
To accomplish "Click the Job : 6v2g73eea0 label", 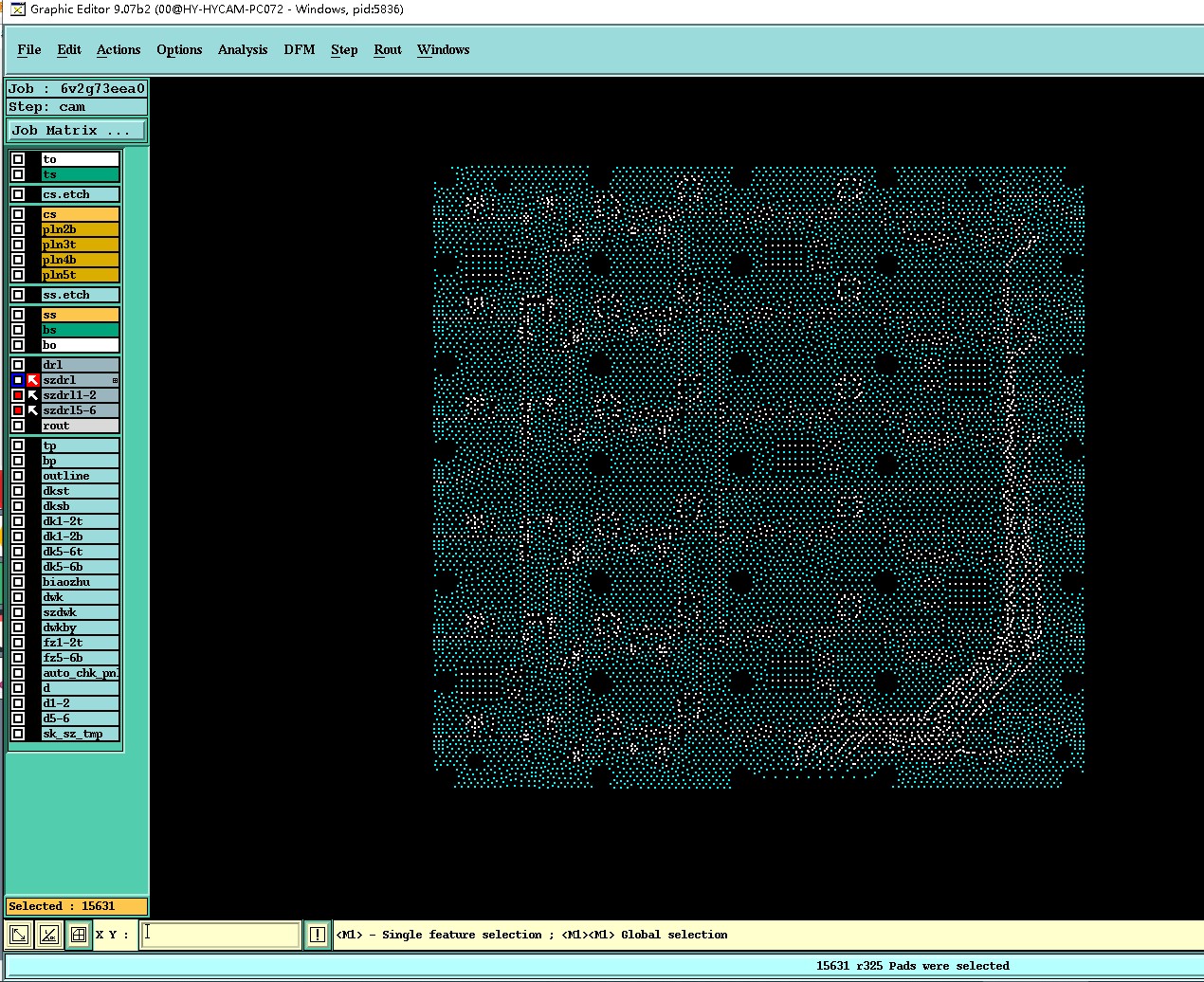I will [x=77, y=88].
